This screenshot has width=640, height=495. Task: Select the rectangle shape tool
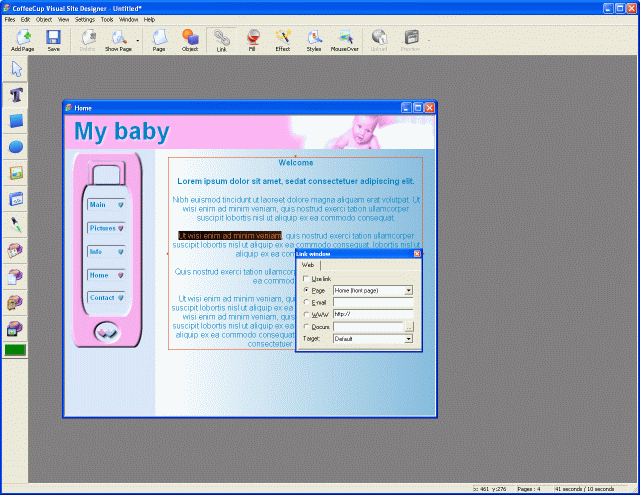coord(16,121)
